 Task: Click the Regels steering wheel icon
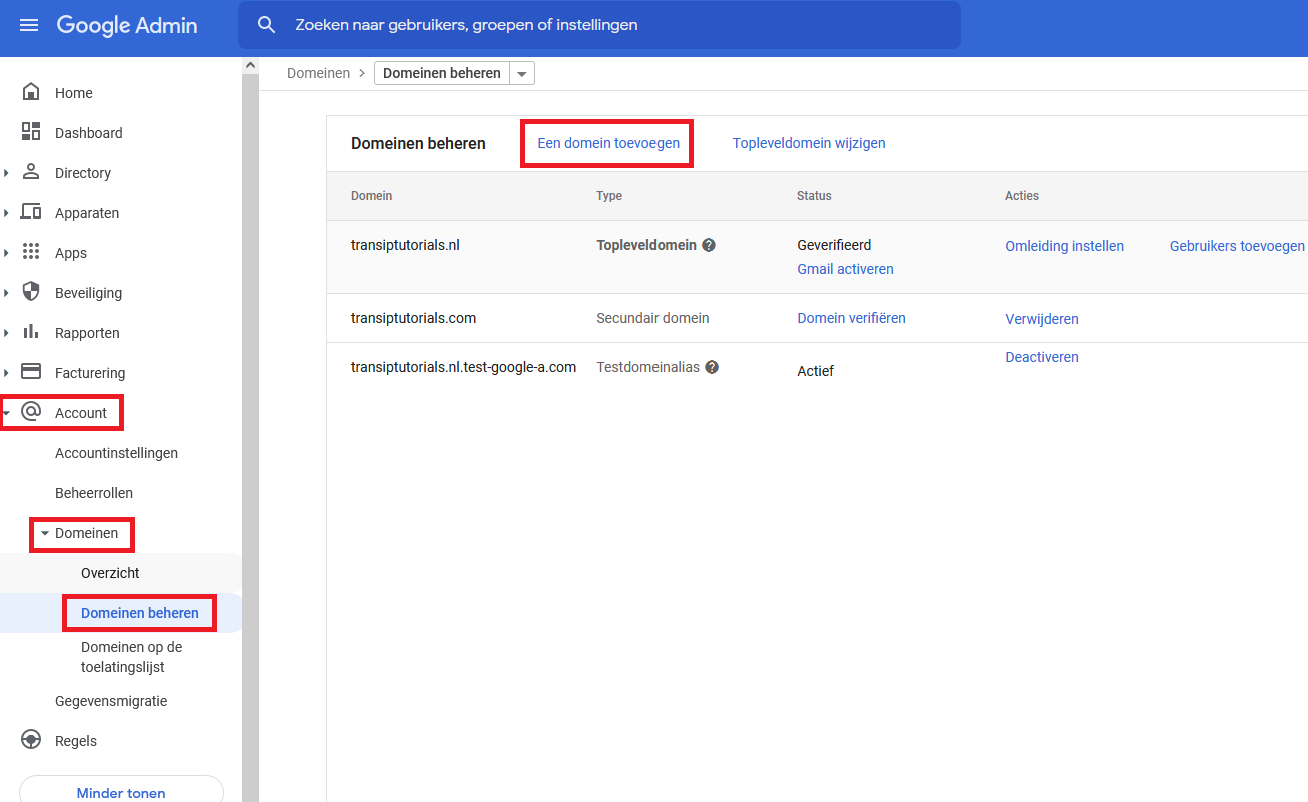(31, 740)
